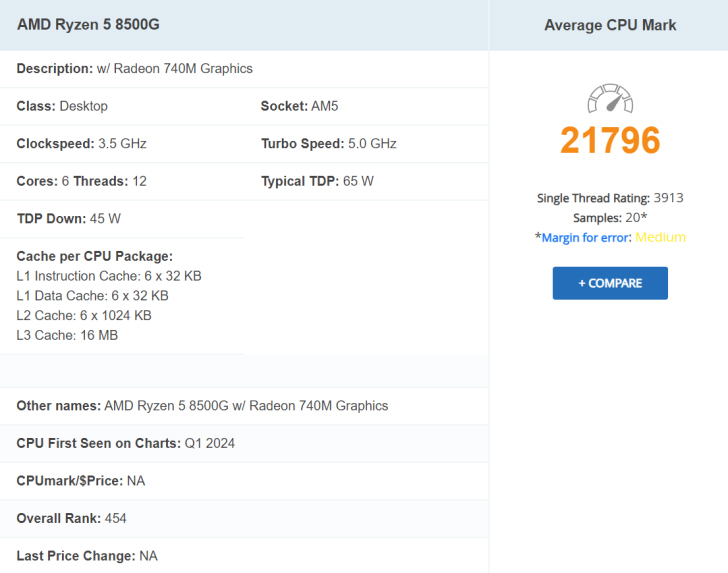This screenshot has height=573, width=728.
Task: Click the Medium margin rating text
Action: [x=660, y=237]
